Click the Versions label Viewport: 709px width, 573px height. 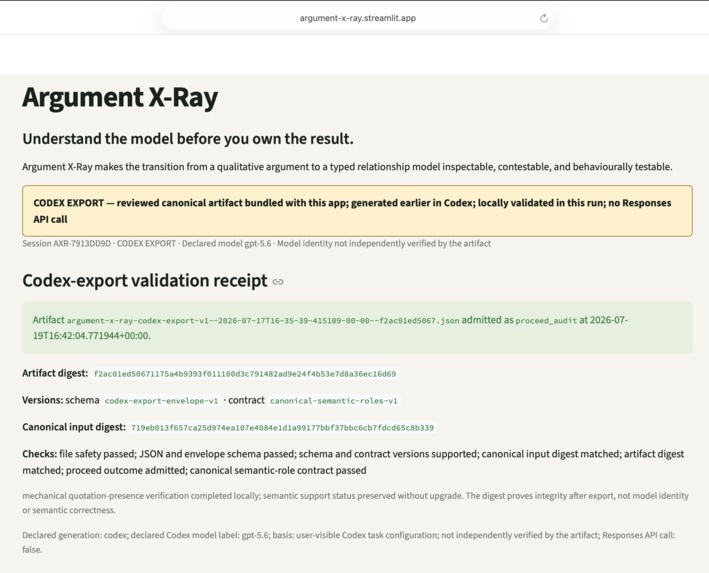point(43,400)
